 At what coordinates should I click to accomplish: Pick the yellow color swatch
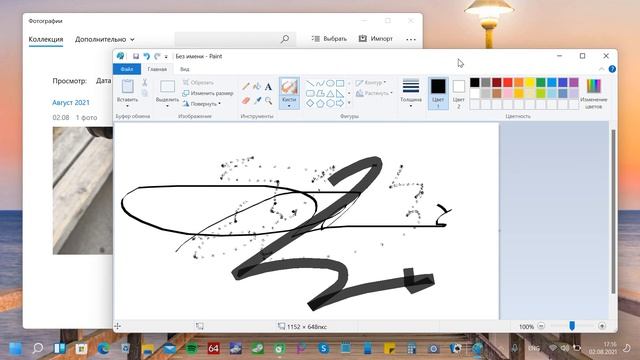(x=529, y=82)
